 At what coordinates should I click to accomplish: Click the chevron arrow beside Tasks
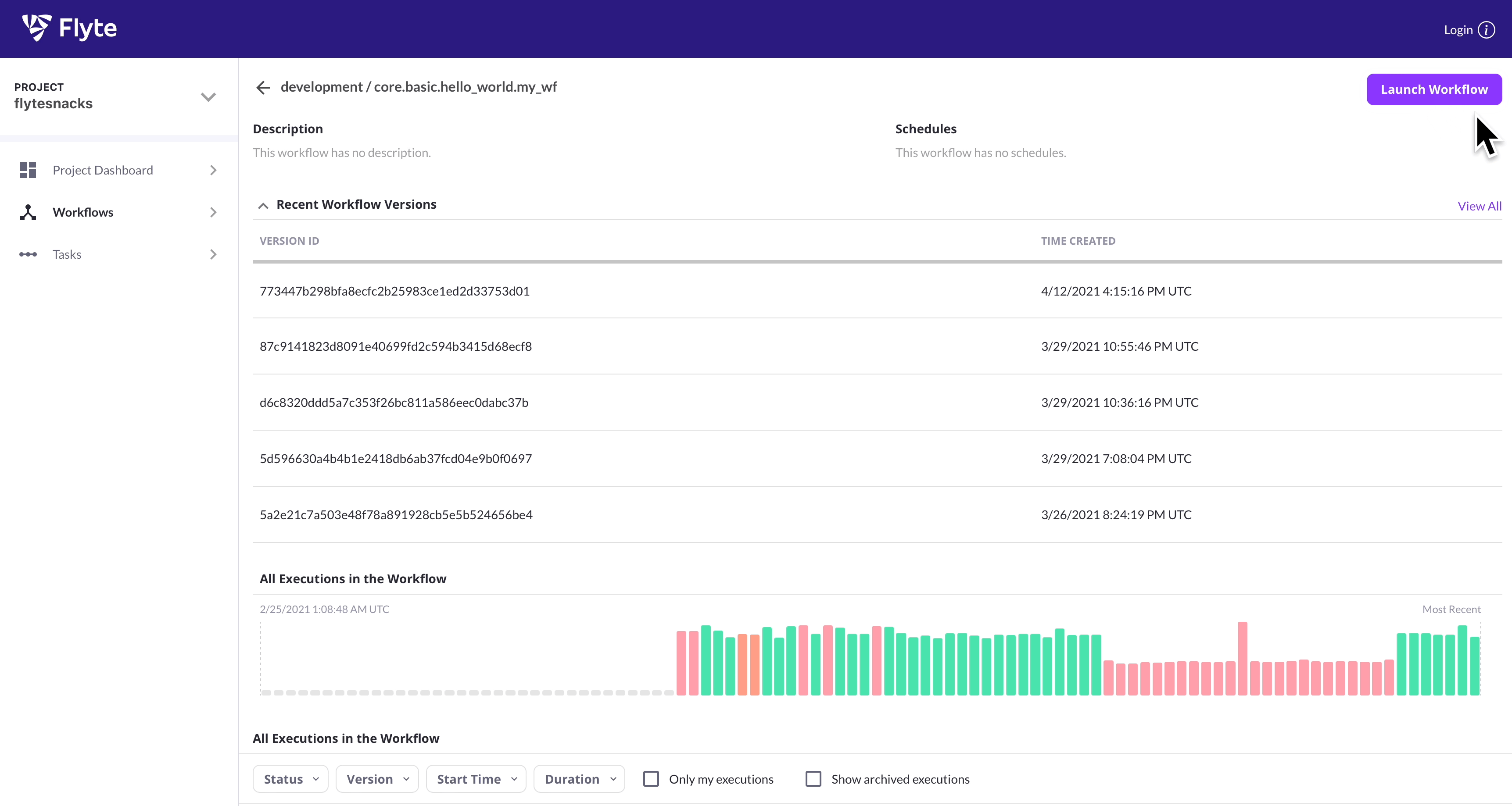[213, 255]
